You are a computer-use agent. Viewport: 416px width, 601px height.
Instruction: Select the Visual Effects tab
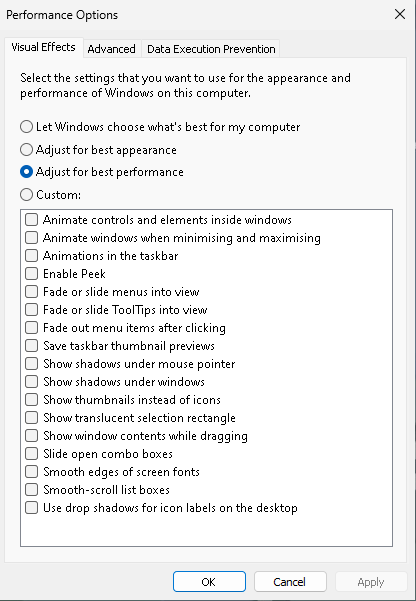[44, 48]
